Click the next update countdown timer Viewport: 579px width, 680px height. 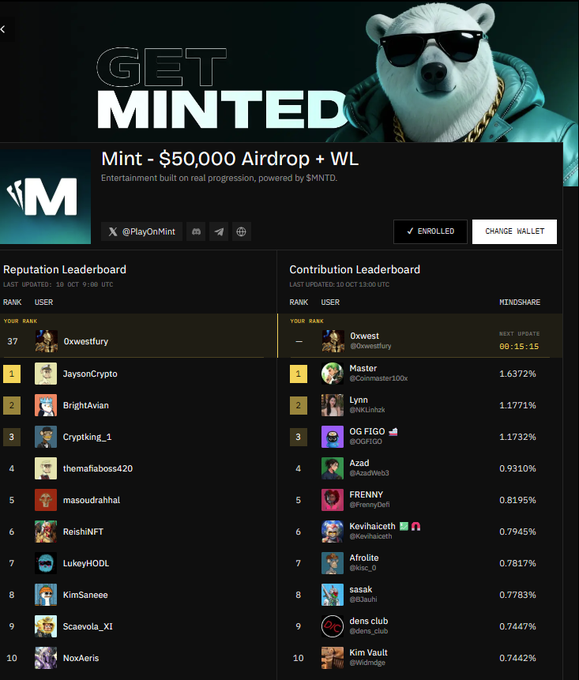coord(519,347)
